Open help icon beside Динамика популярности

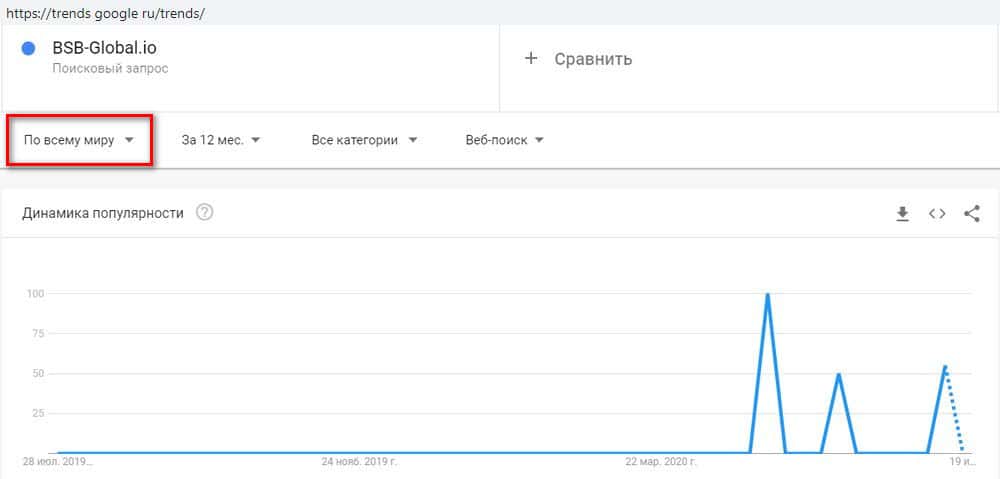click(x=205, y=213)
